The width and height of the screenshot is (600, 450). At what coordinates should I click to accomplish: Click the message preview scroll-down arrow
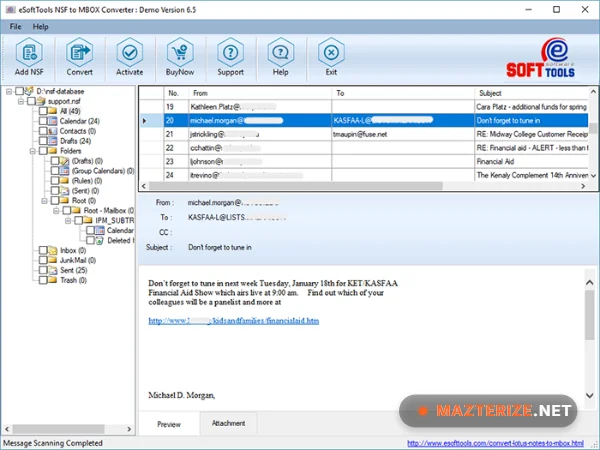click(589, 395)
